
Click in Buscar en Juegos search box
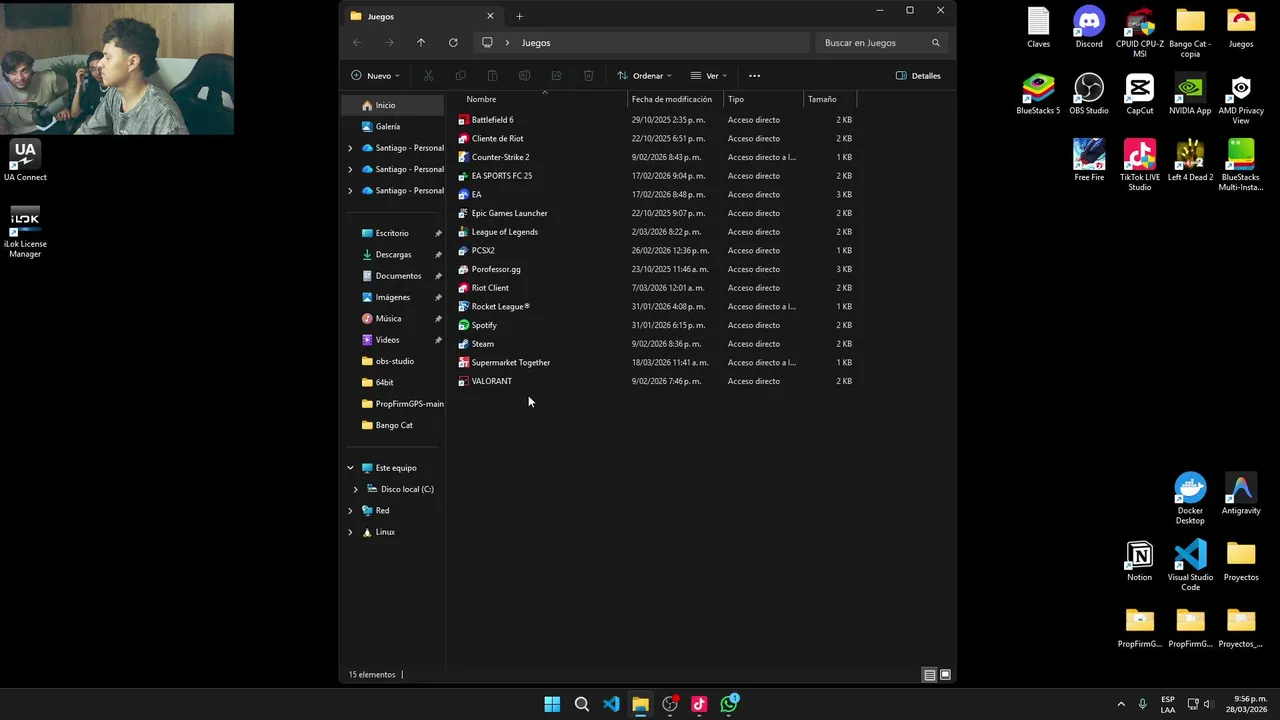[880, 43]
